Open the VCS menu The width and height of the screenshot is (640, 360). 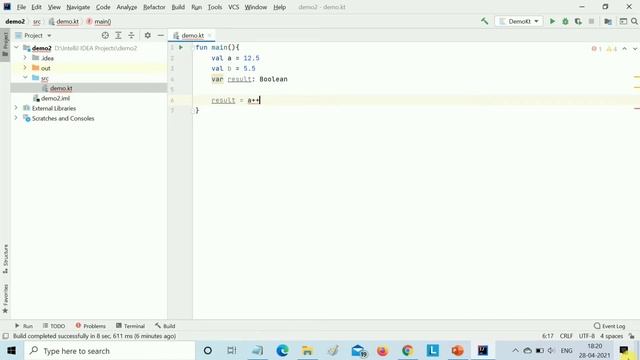pos(233,7)
